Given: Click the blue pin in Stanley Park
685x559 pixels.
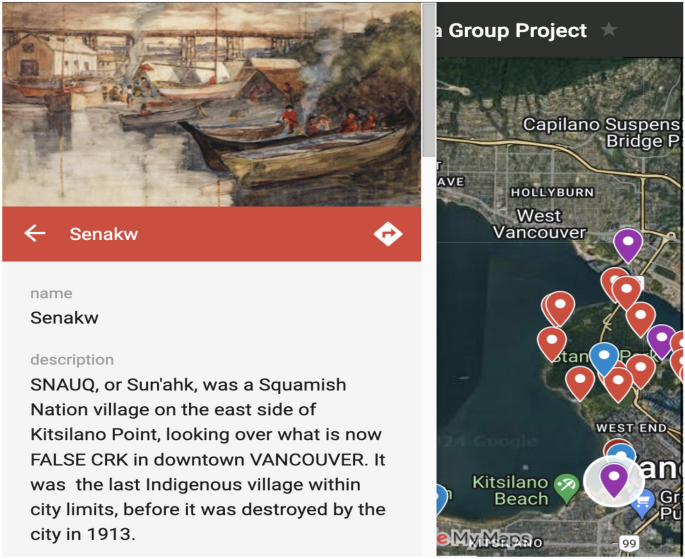Looking at the screenshot, I should [604, 359].
